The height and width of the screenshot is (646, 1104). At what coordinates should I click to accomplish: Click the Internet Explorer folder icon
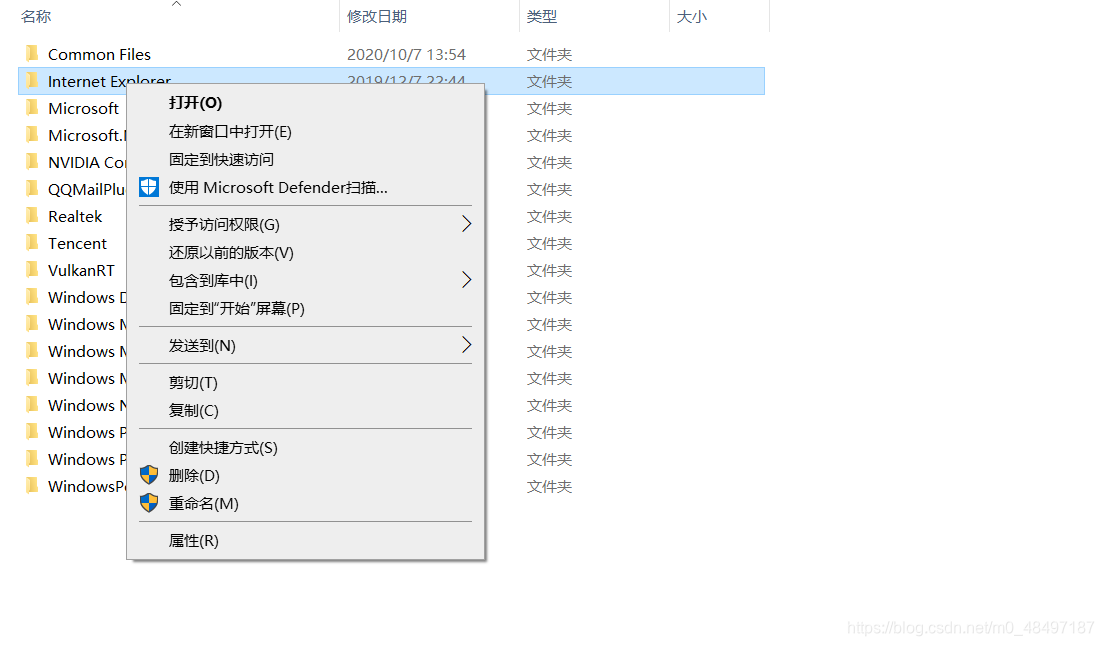(32, 81)
